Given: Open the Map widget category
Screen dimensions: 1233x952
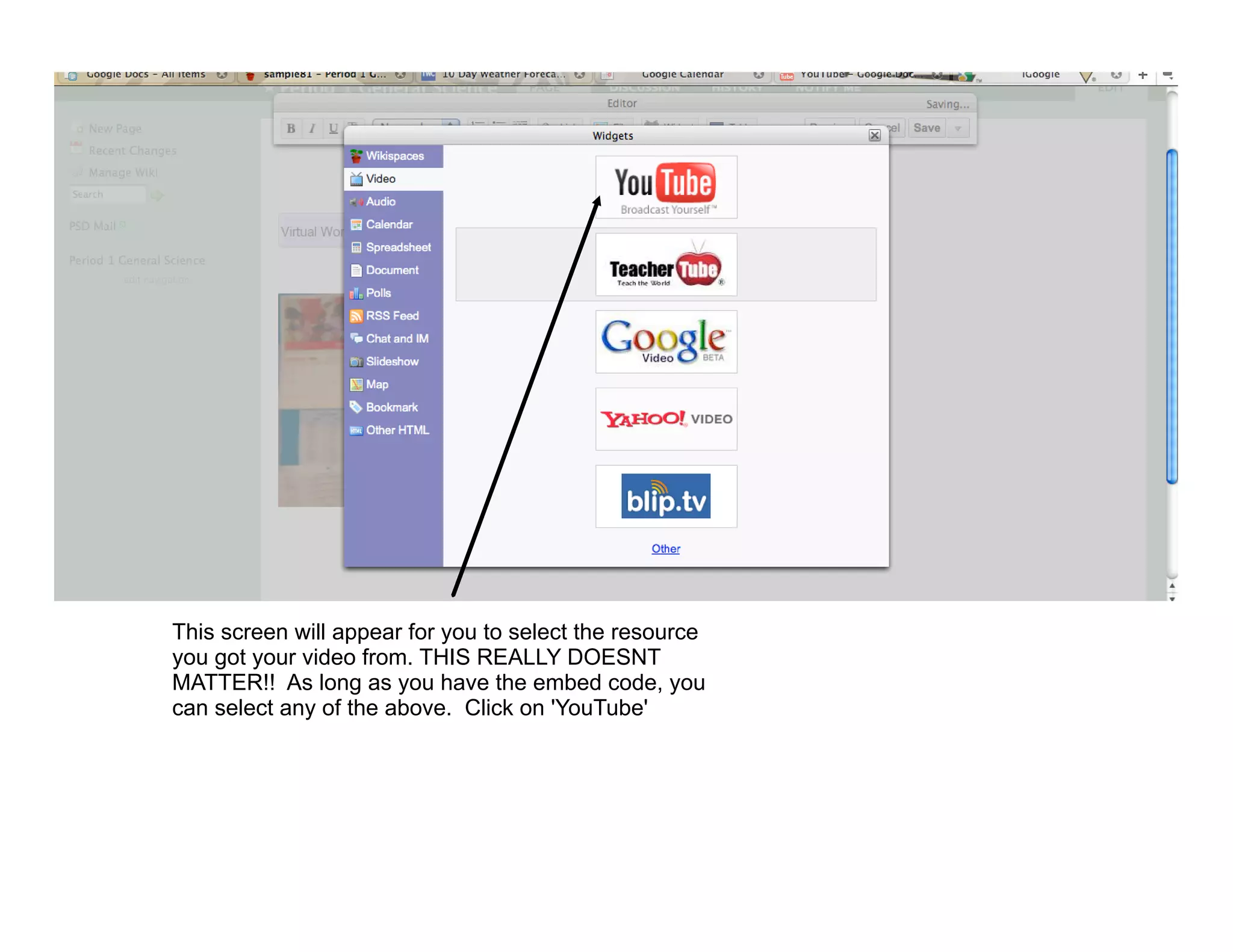Looking at the screenshot, I should pos(394,385).
